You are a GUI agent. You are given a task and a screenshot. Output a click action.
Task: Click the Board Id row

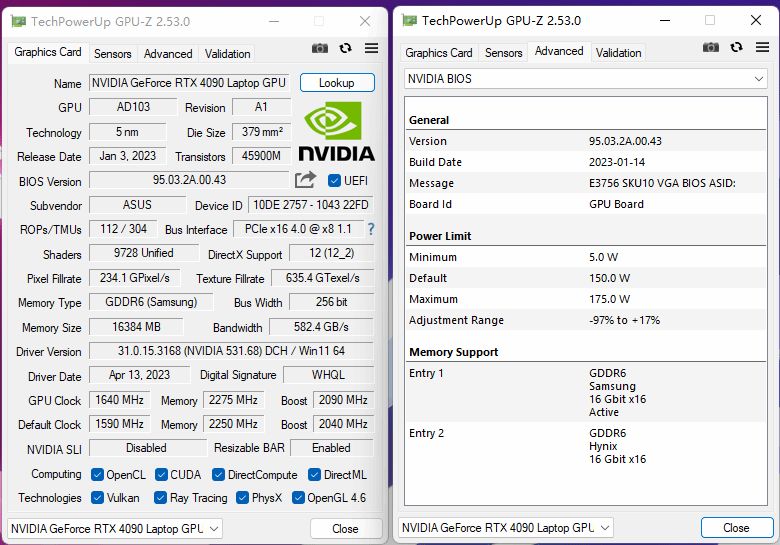point(585,204)
